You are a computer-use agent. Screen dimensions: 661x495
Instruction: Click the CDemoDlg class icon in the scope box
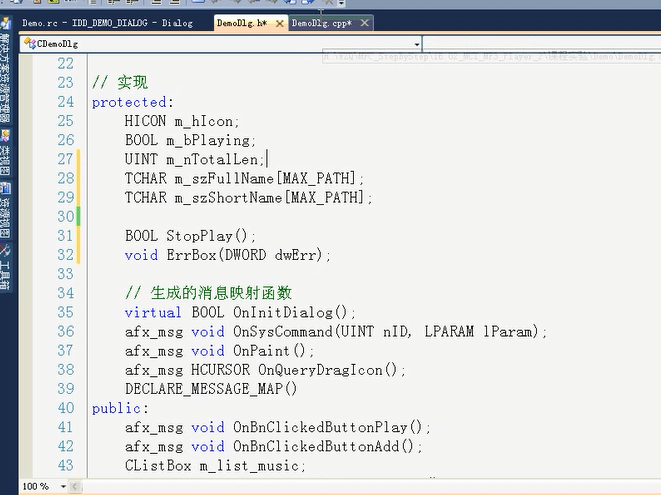pyautogui.click(x=30, y=43)
